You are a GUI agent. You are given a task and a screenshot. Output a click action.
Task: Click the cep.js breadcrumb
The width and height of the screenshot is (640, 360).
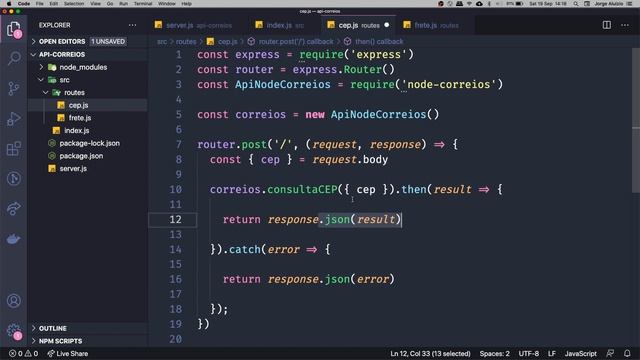[222, 41]
